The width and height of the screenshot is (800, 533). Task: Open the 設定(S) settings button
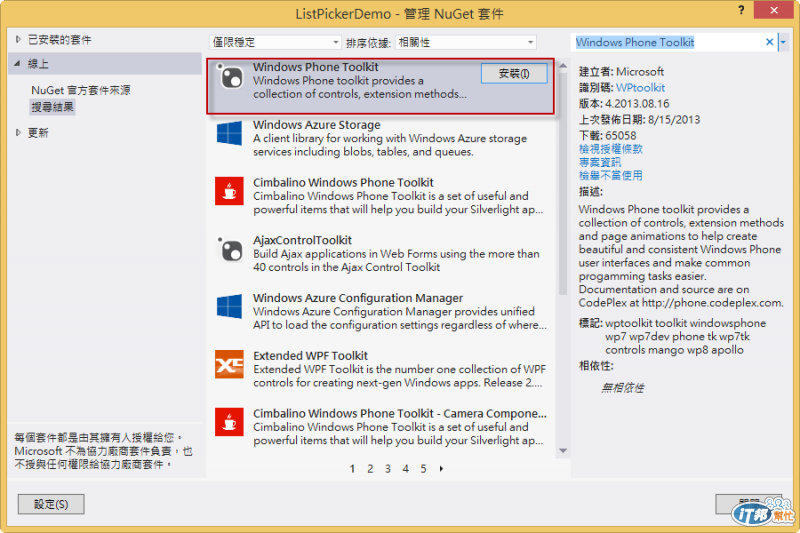coord(51,504)
